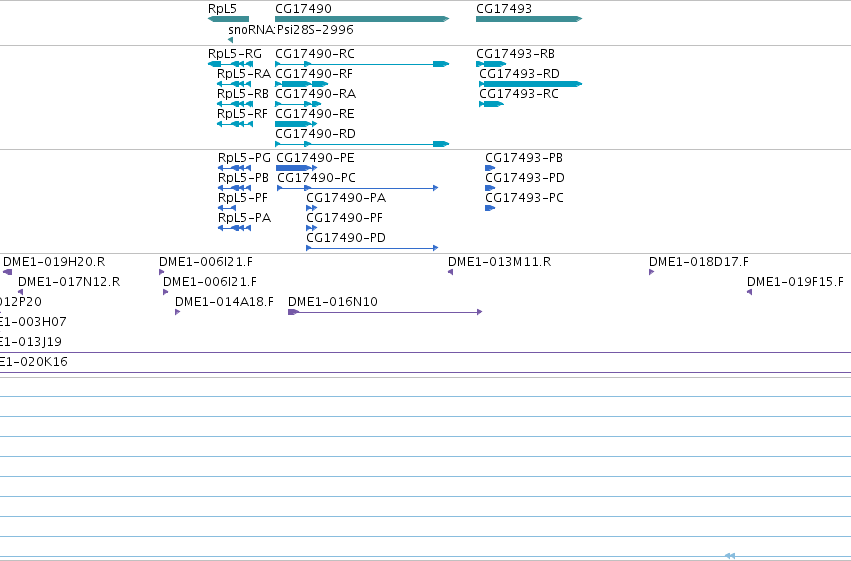
Task: Click the CG17490-PA protein glyph
Action: [312, 208]
